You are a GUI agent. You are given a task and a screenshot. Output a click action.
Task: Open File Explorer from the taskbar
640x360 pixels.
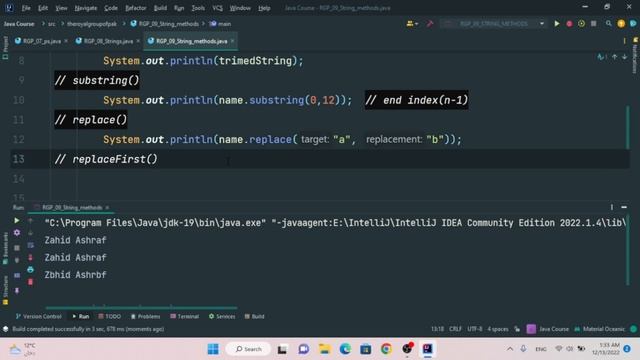pyautogui.click(x=324, y=349)
